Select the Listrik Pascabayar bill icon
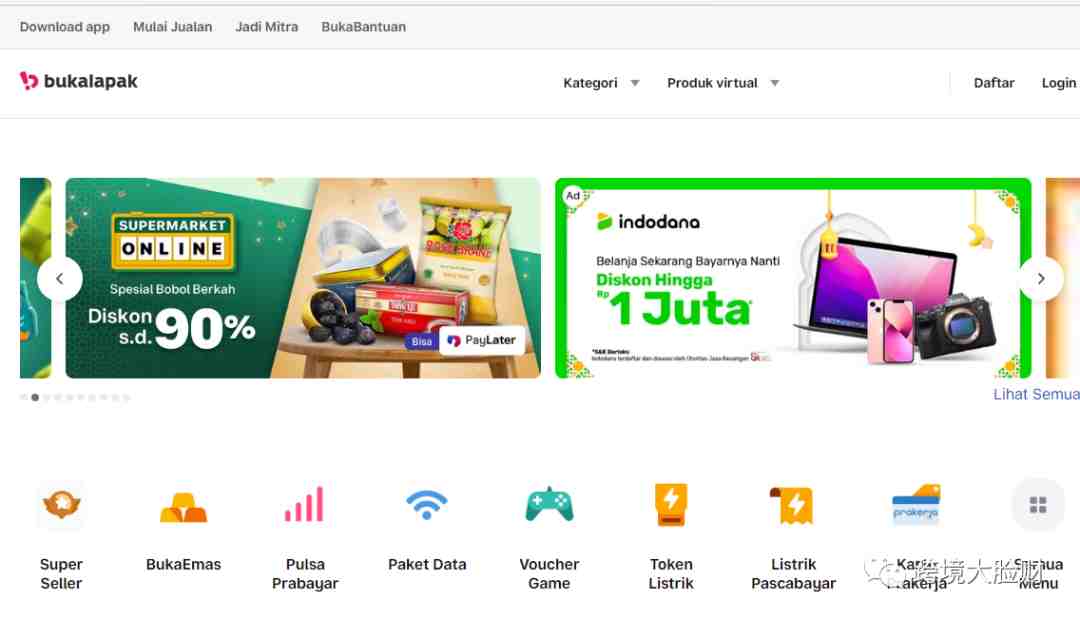 click(793, 505)
